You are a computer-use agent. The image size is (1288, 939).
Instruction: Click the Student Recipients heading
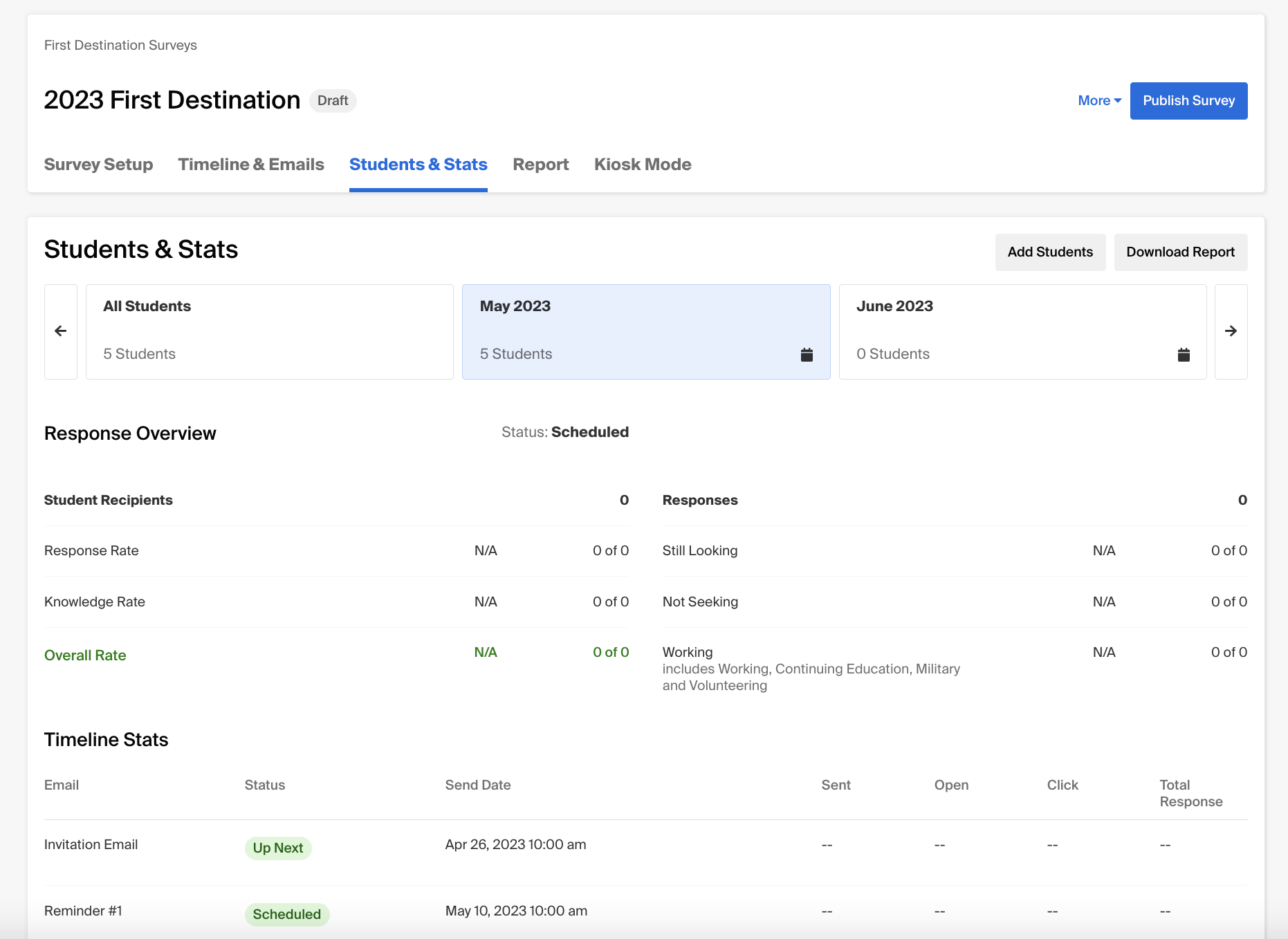click(109, 501)
